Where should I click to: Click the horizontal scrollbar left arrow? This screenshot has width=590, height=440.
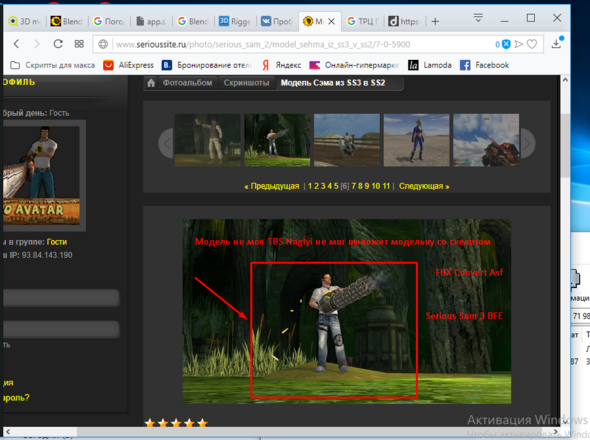8,432
